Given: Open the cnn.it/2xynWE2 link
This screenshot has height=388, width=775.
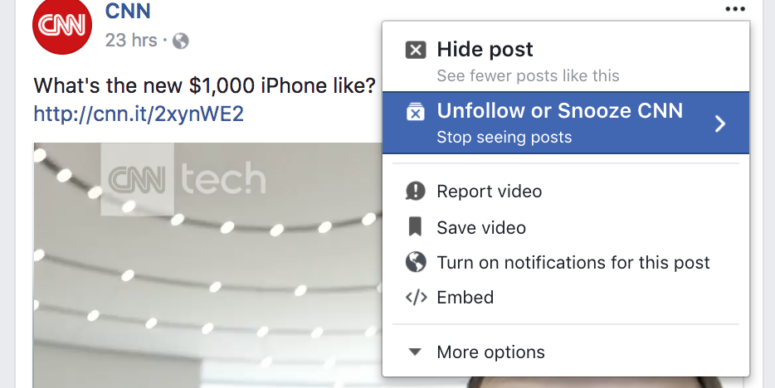Looking at the screenshot, I should click(x=139, y=114).
